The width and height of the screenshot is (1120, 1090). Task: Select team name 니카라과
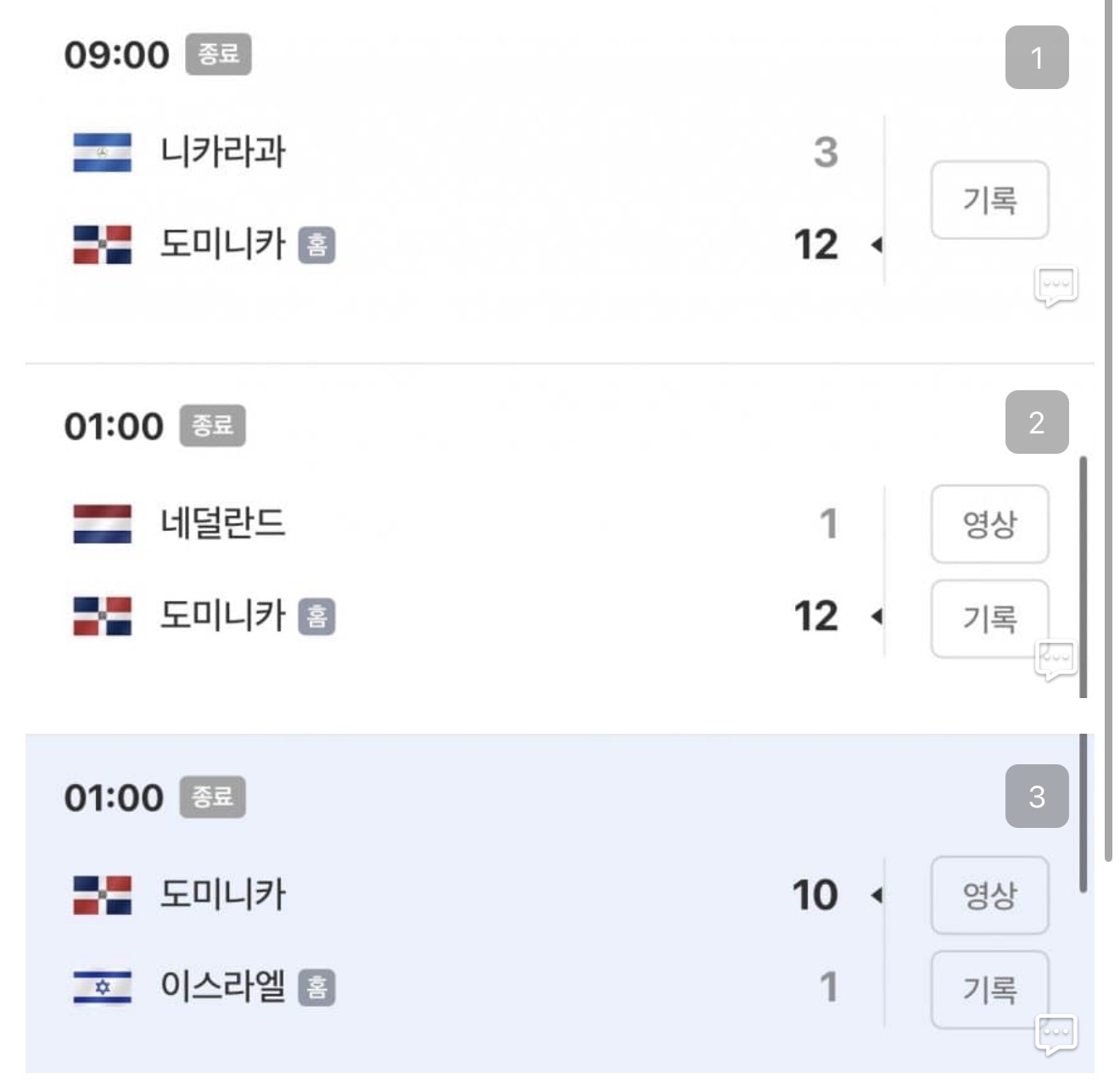[x=223, y=153]
